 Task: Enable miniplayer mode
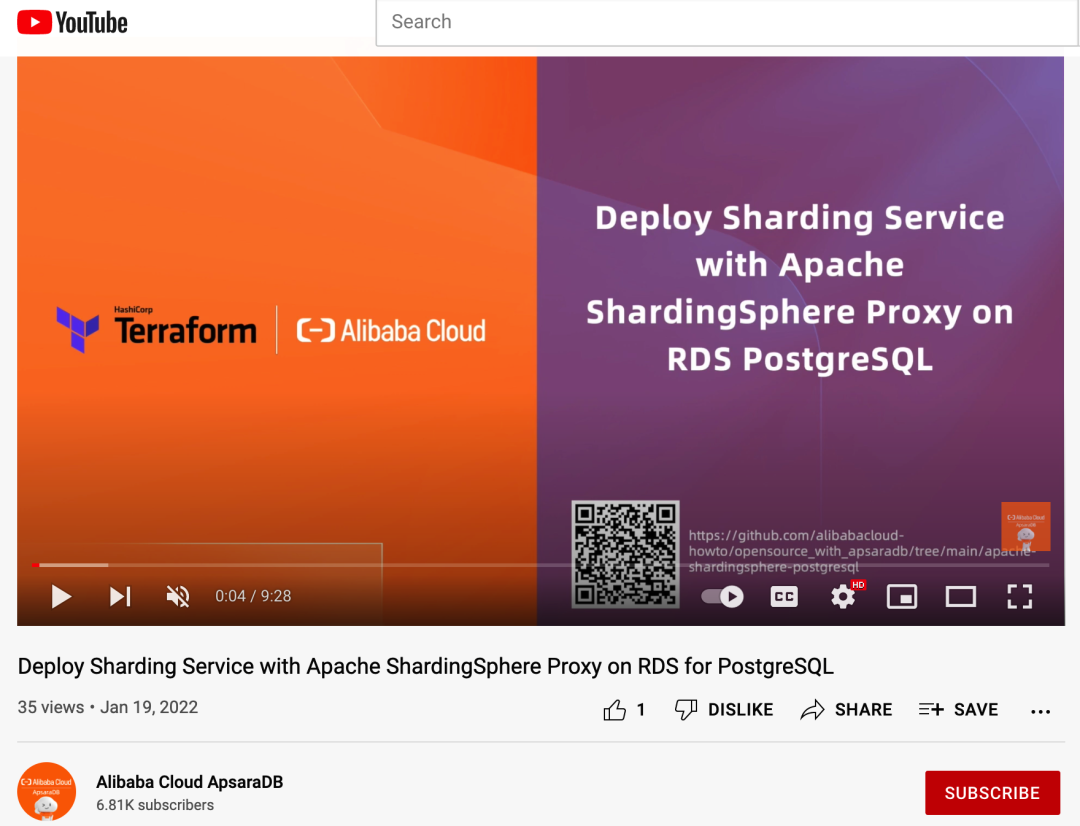[902, 597]
